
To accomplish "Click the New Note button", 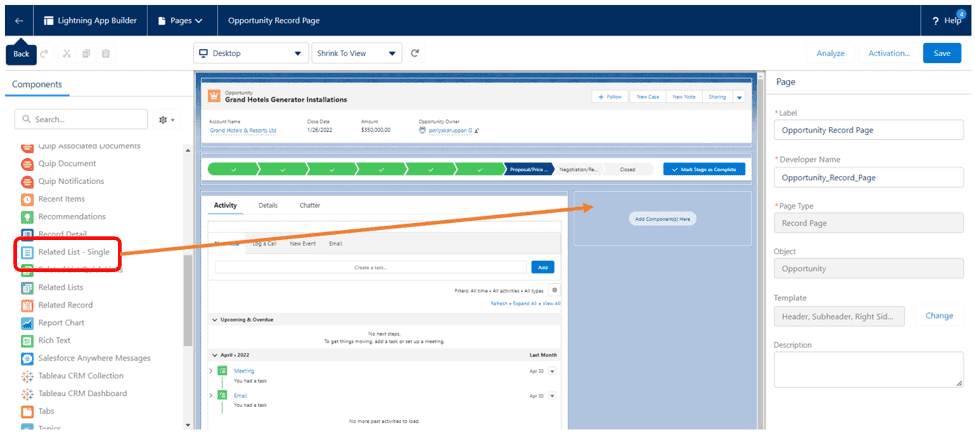I will (684, 97).
